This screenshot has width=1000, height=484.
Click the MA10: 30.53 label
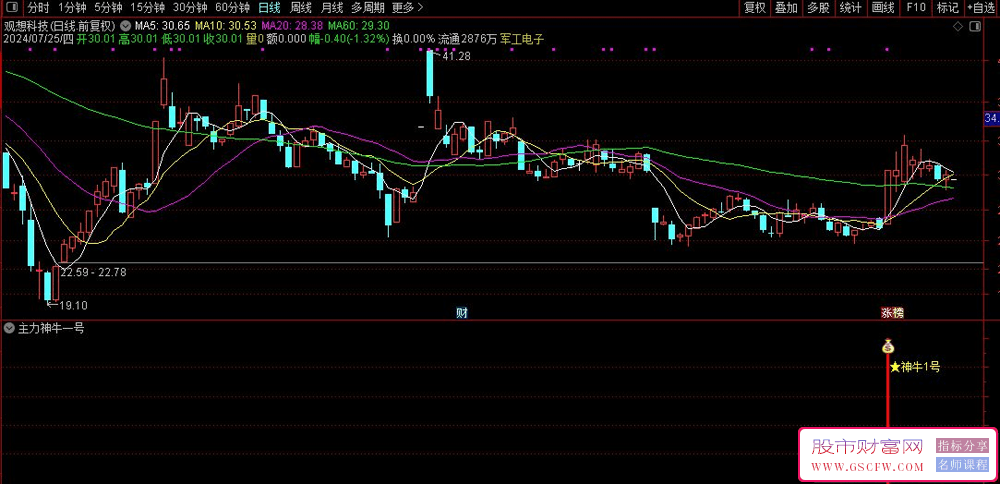click(226, 26)
